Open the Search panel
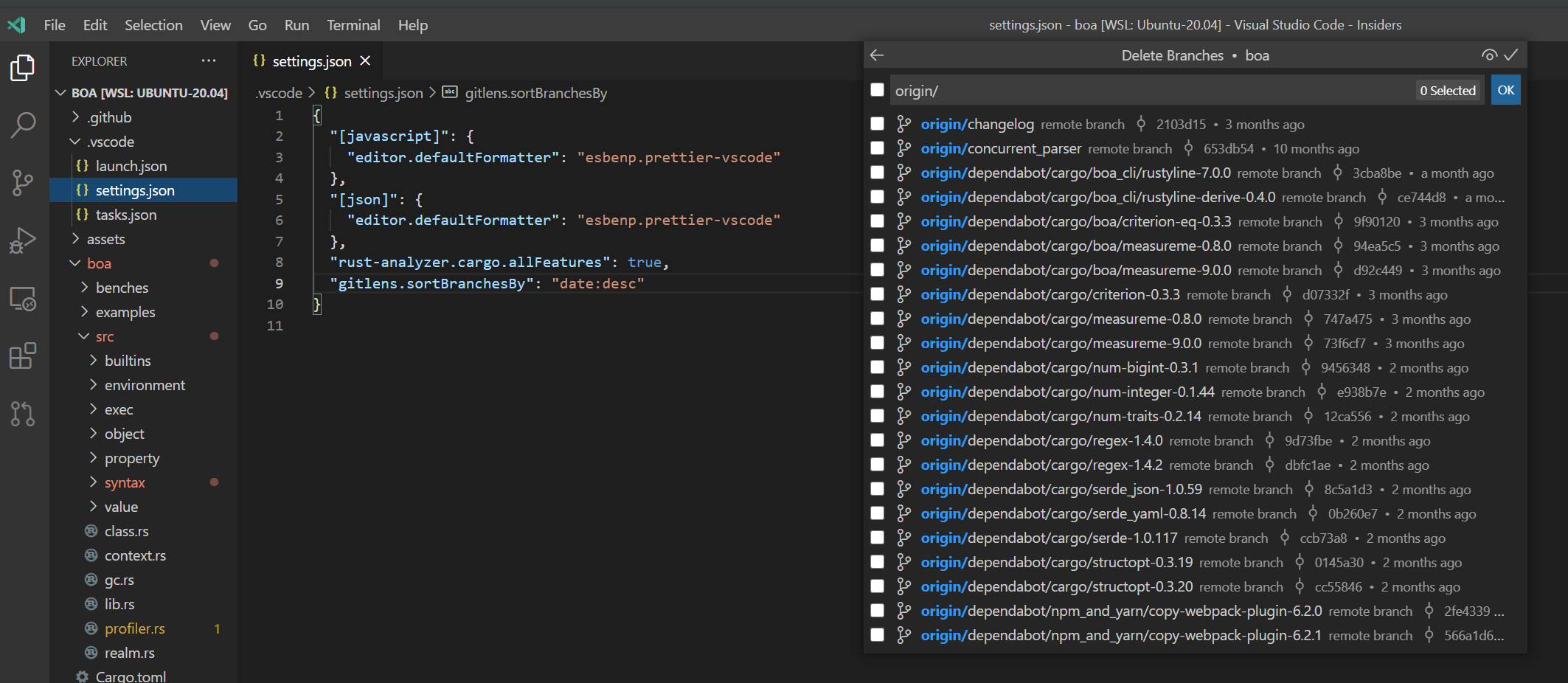This screenshot has height=683, width=1568. (23, 125)
